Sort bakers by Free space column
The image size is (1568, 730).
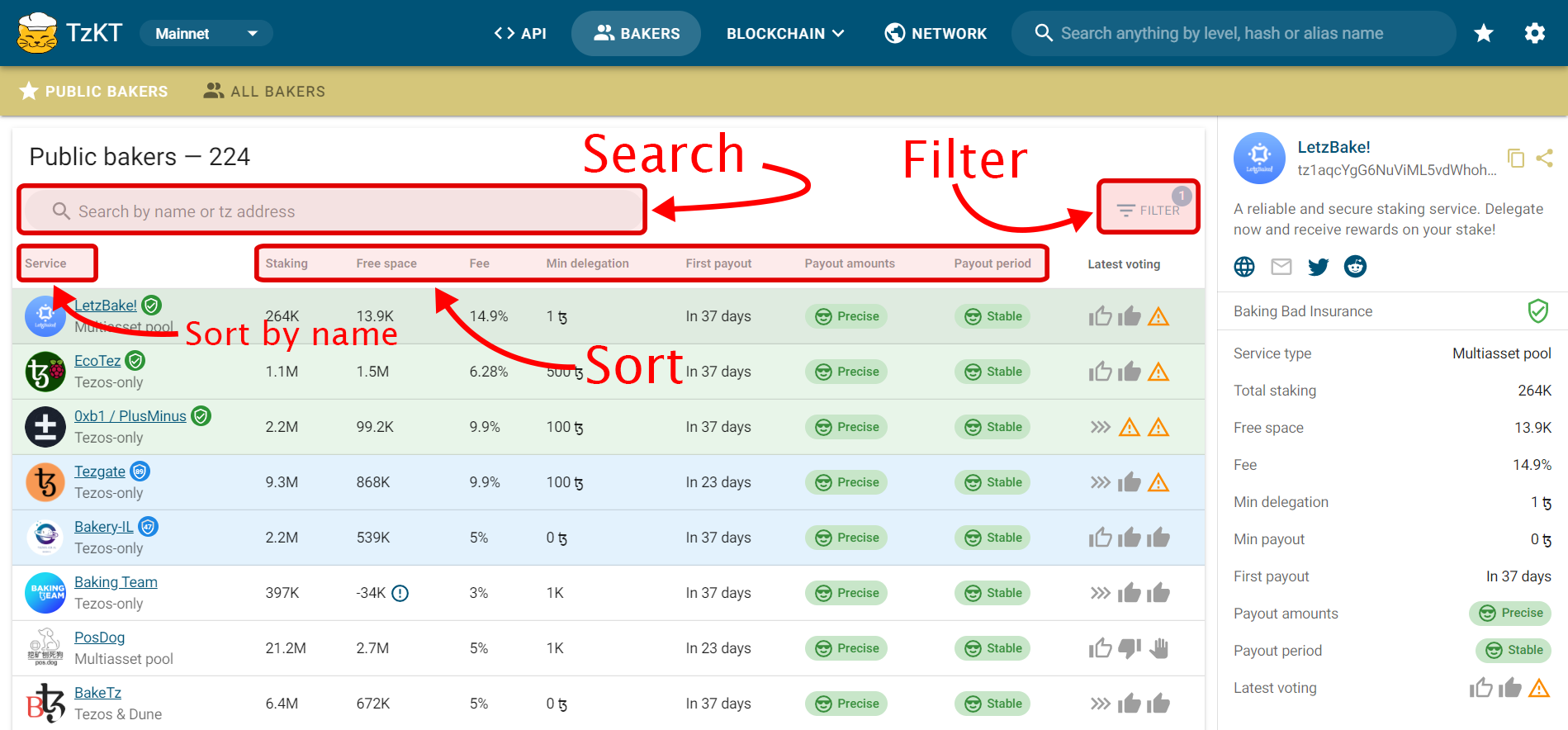tap(386, 263)
